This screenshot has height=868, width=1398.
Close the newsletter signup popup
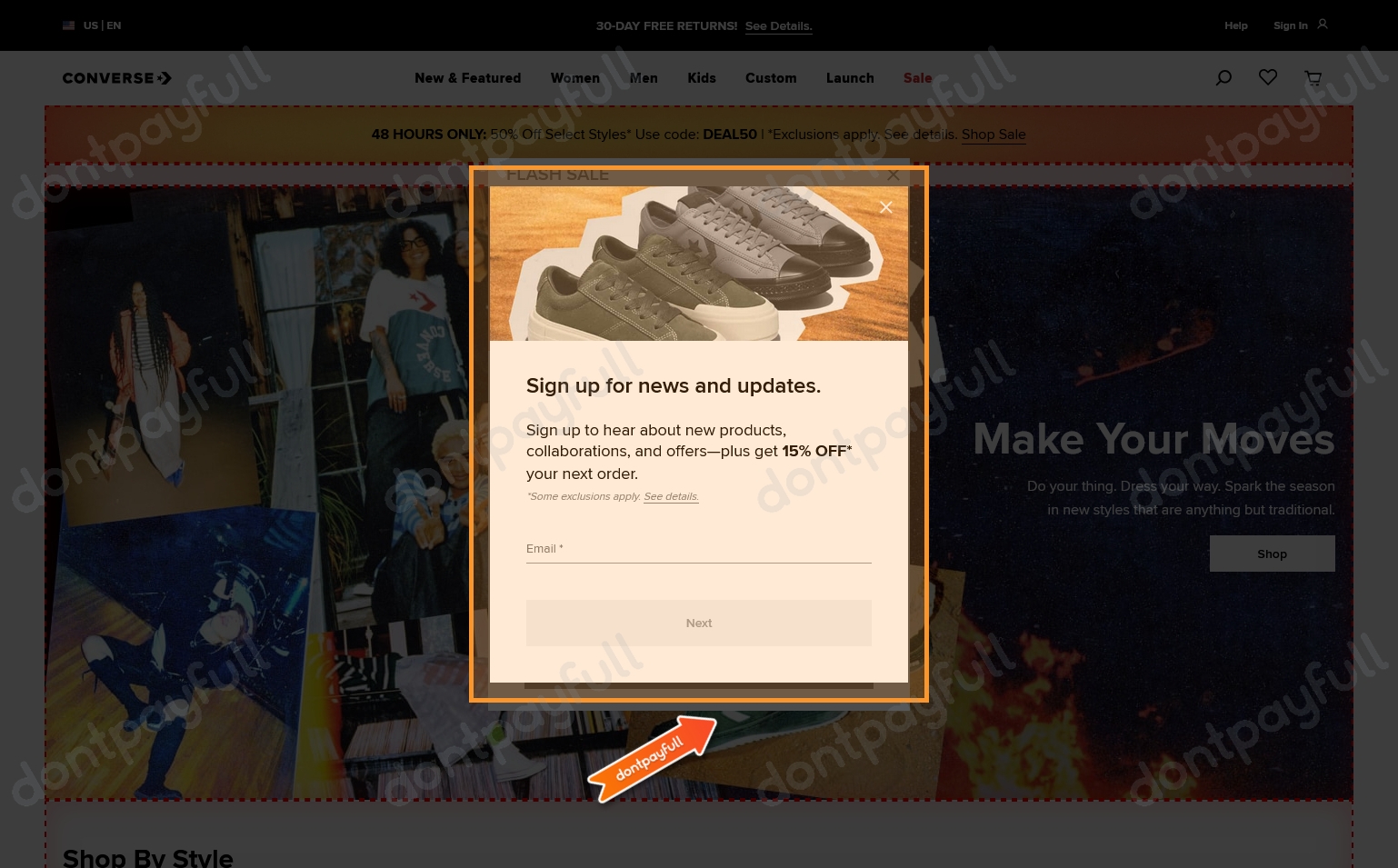[886, 207]
